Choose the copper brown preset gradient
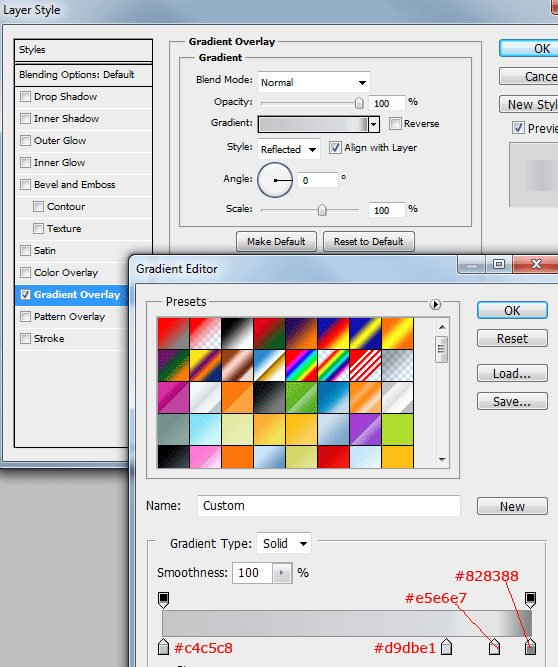 coord(237,365)
